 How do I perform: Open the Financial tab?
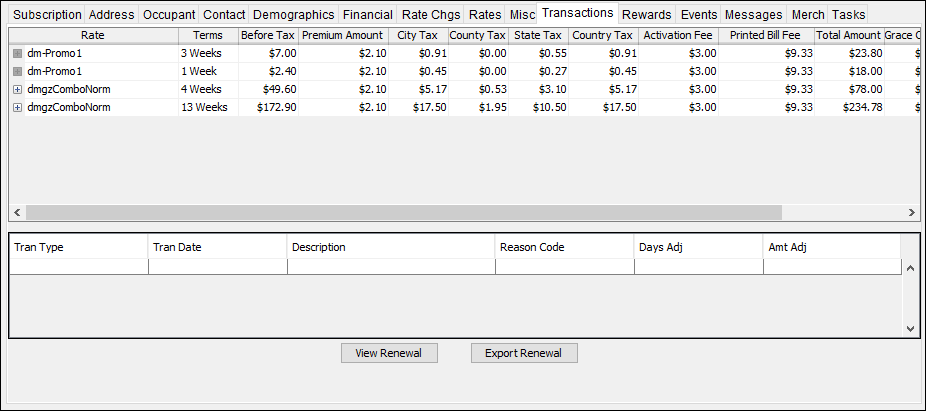pos(367,15)
